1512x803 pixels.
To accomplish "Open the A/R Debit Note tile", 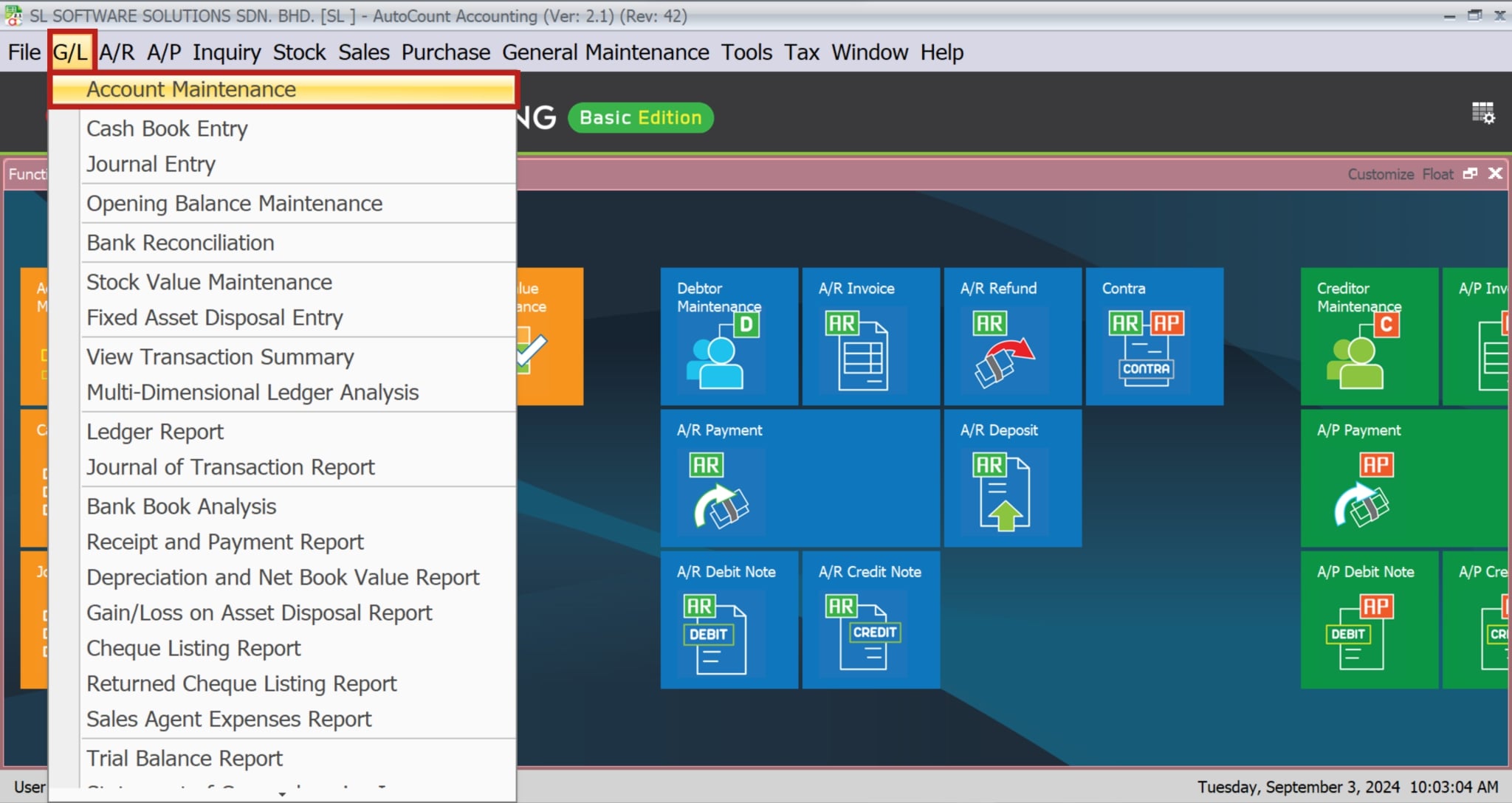I will [728, 620].
